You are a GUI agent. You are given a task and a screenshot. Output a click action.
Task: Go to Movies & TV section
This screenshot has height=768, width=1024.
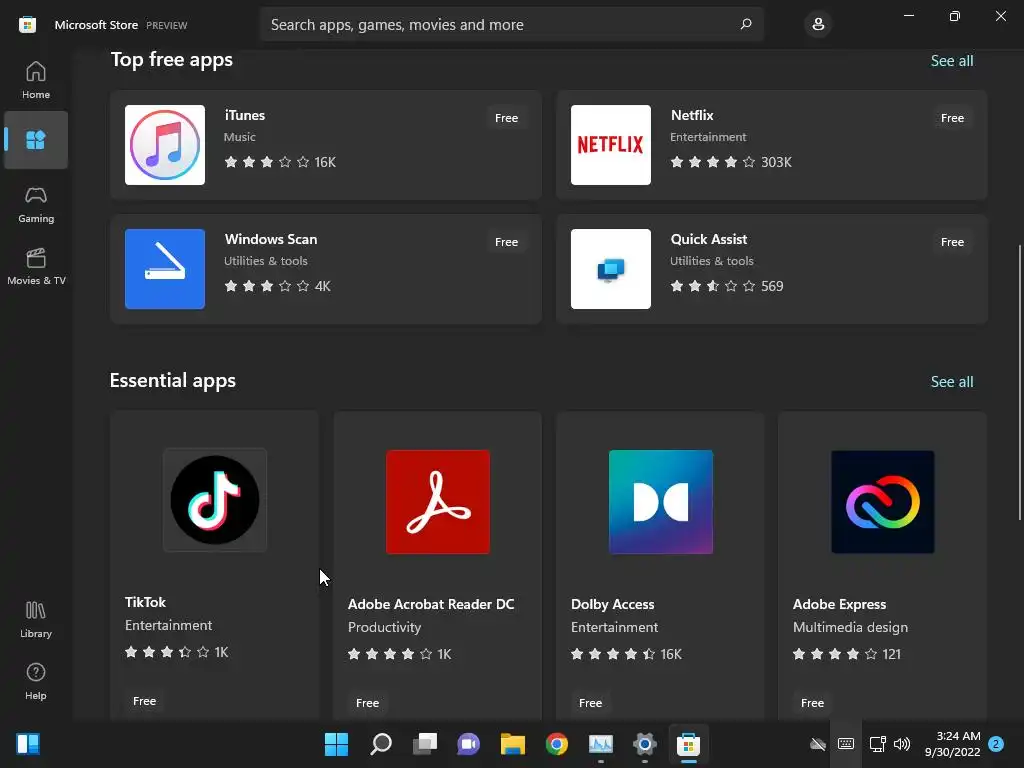coord(36,266)
